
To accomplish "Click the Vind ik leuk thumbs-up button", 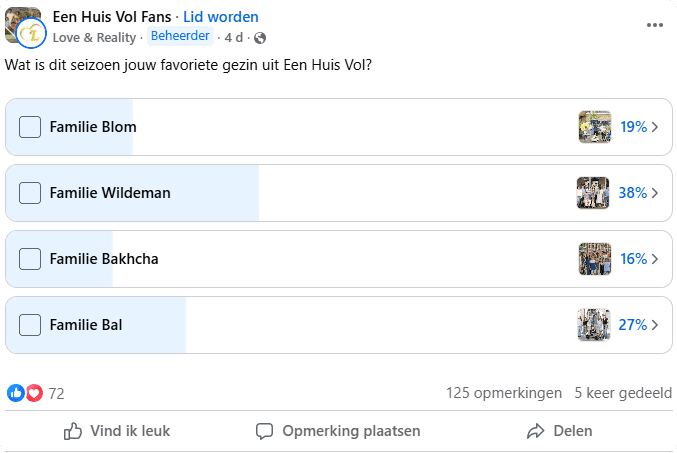I will [117, 431].
